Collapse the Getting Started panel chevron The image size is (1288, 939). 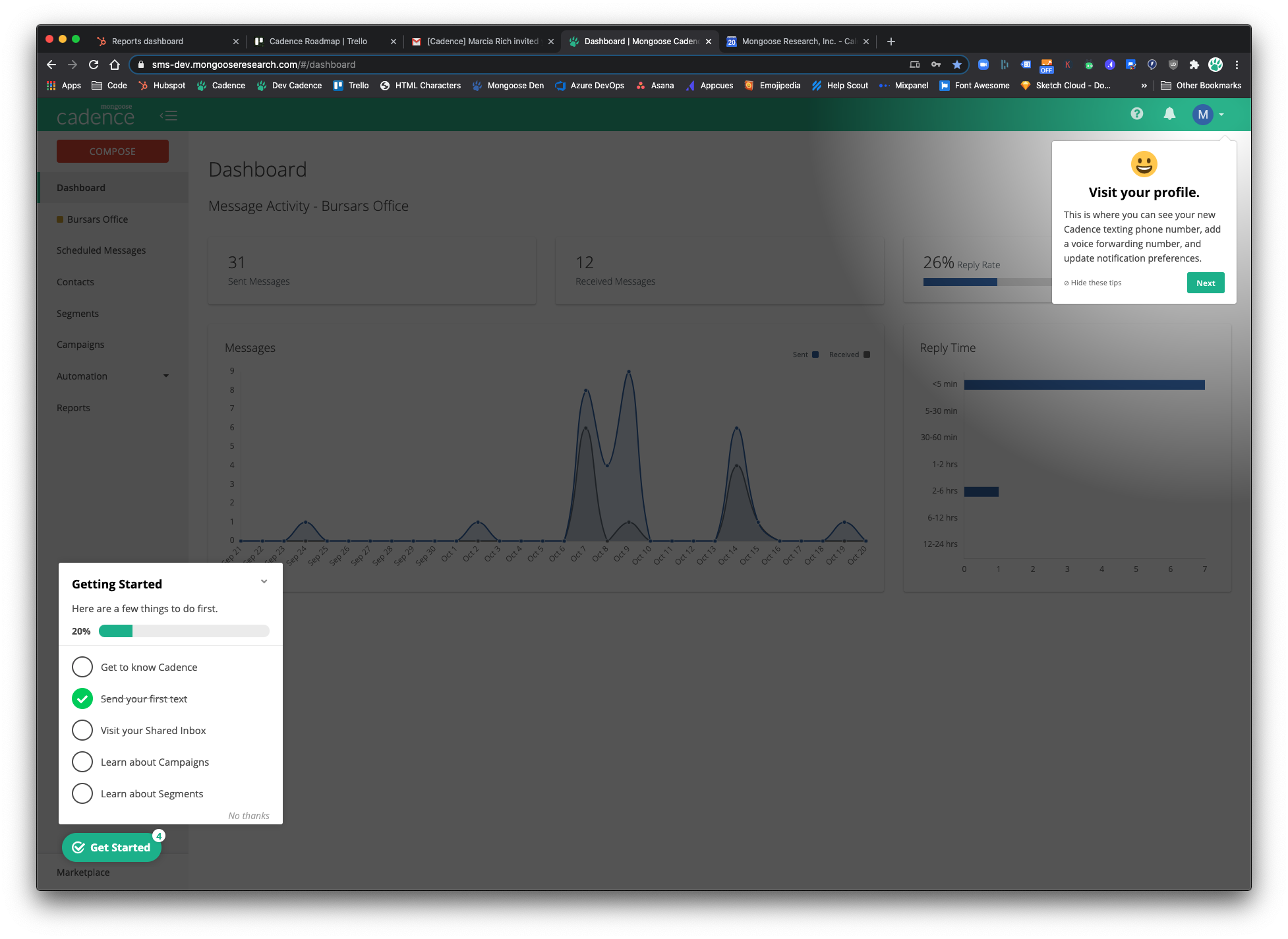coord(264,582)
